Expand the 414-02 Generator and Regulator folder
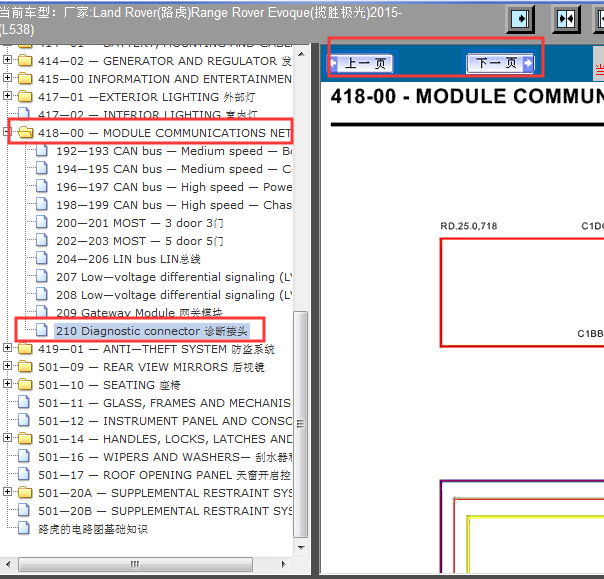 7,60
